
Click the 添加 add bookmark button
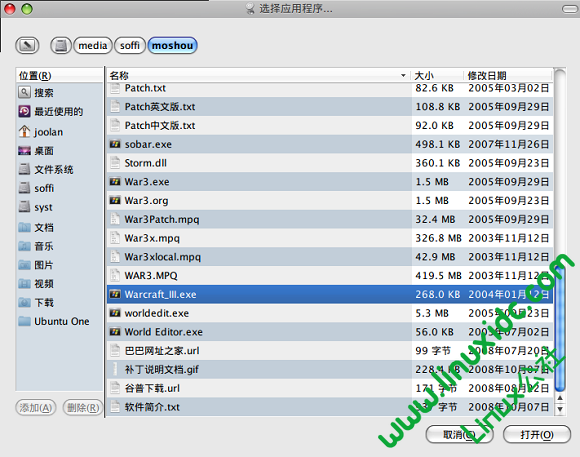pos(36,407)
